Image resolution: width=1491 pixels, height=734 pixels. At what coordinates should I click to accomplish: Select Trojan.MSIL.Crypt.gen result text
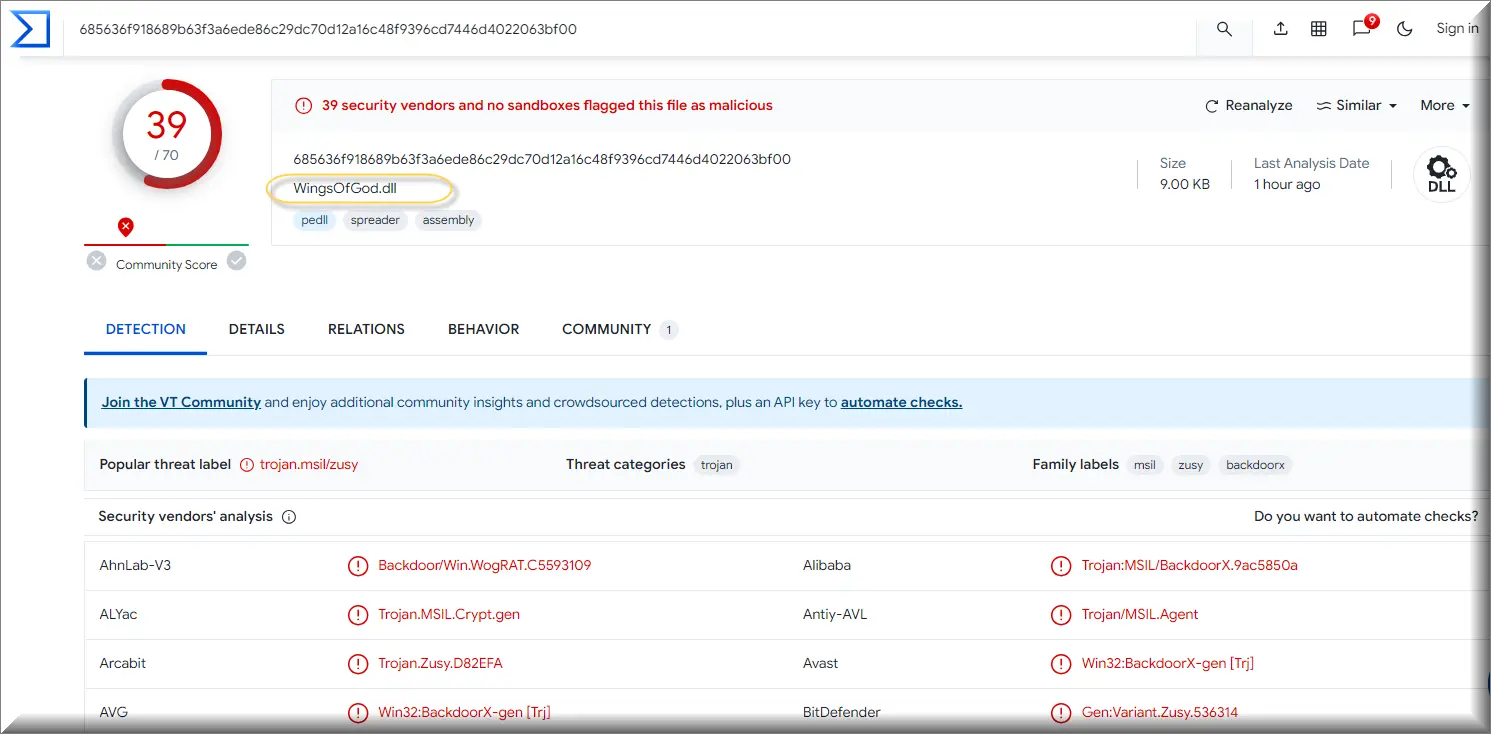point(449,614)
